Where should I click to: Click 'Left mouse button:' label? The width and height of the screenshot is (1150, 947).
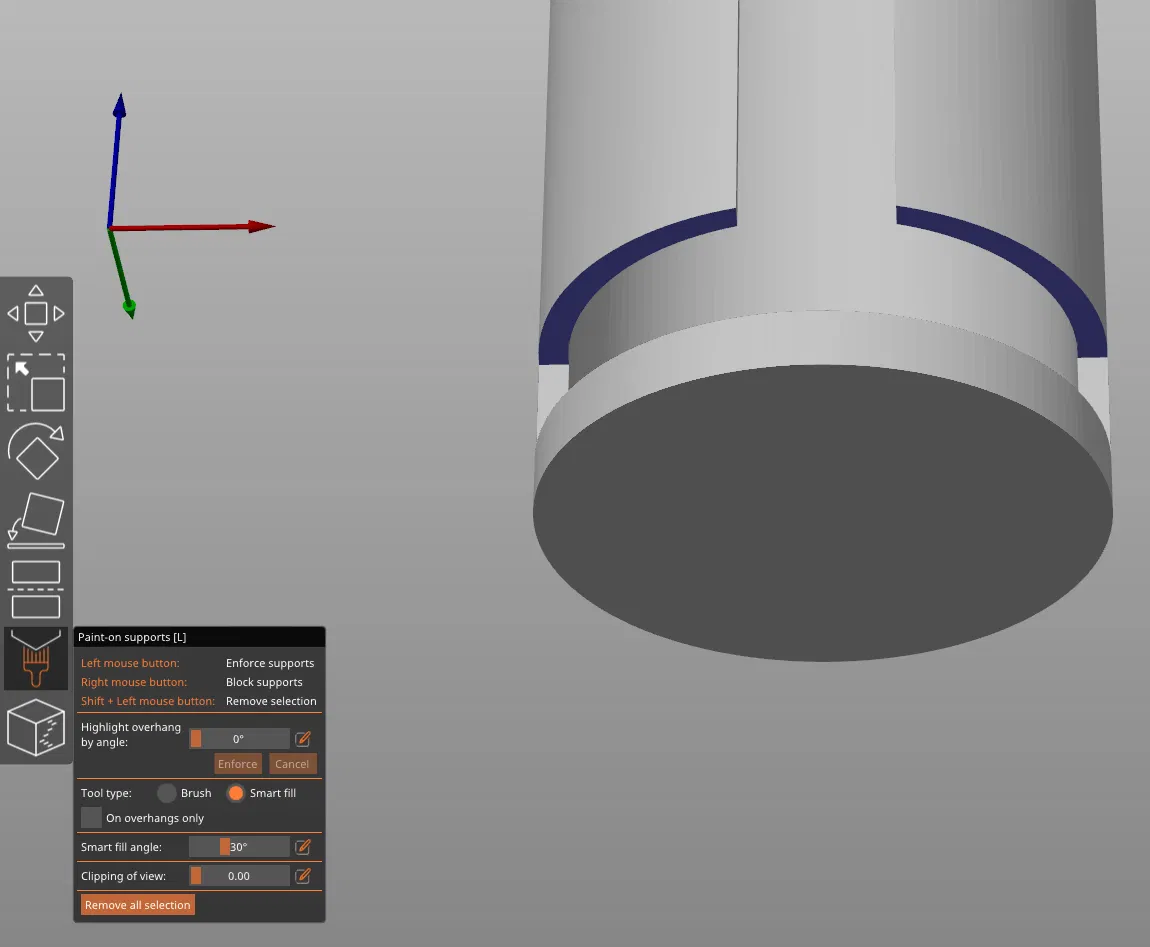130,663
